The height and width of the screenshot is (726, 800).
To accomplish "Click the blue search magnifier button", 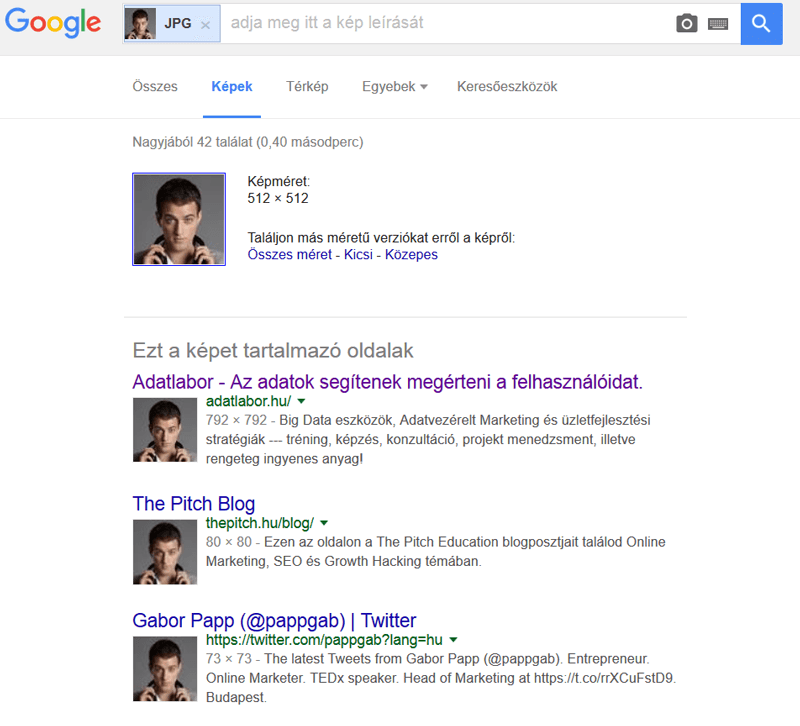I will [x=761, y=23].
